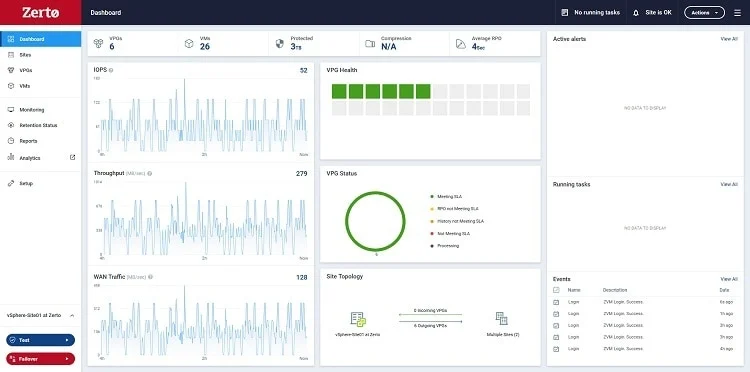Click View All in Active alerts
This screenshot has width=750, height=372.
tap(729, 39)
